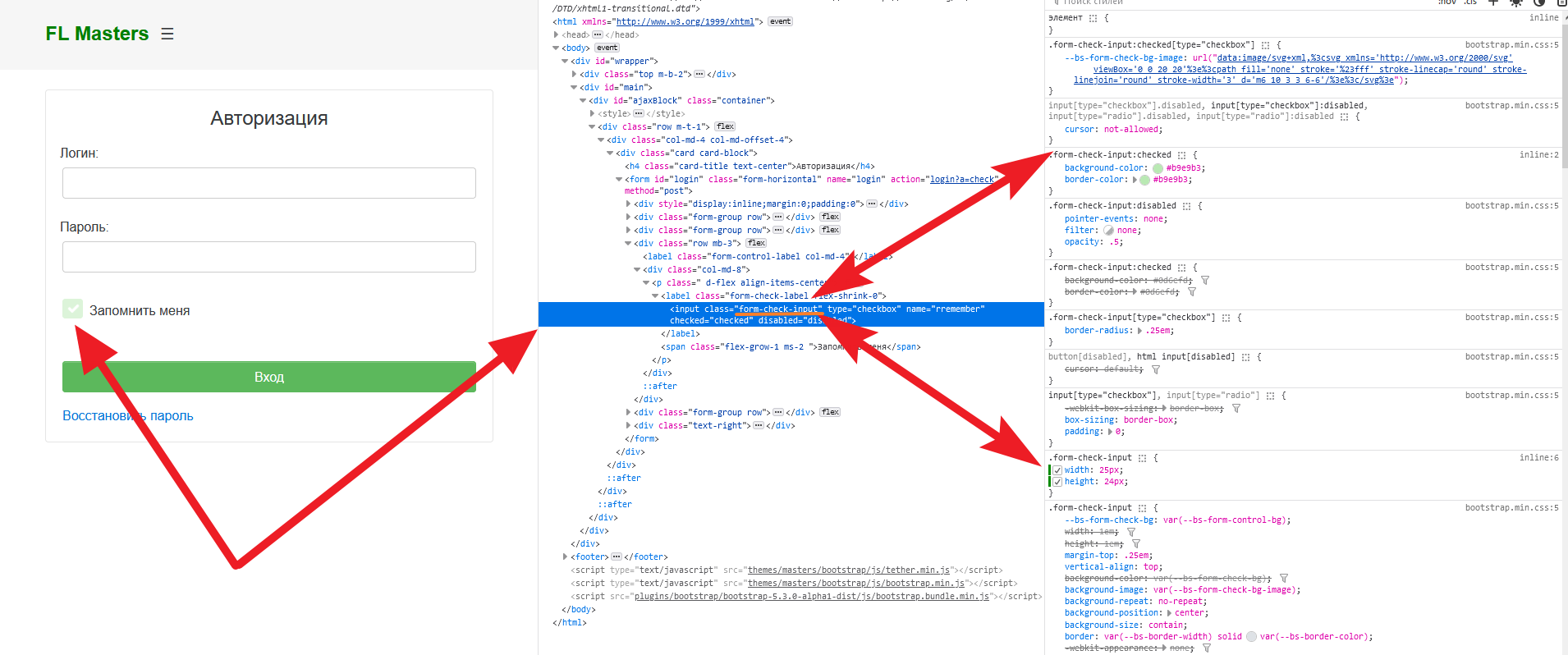Open the border var(--bs-border-color) color swatch
The width and height of the screenshot is (1568, 655).
click(x=1251, y=636)
